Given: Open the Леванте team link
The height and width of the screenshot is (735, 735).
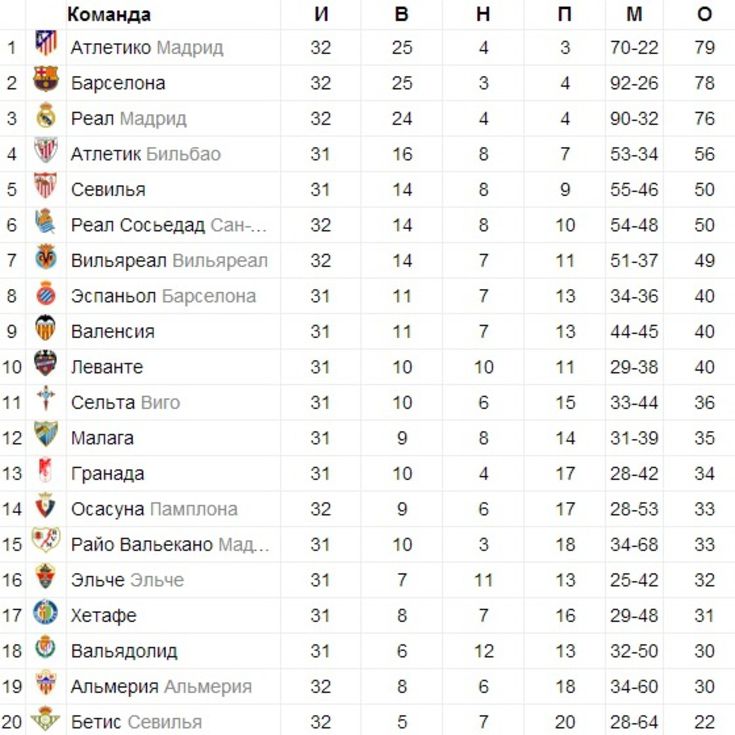Looking at the screenshot, I should coord(107,367).
